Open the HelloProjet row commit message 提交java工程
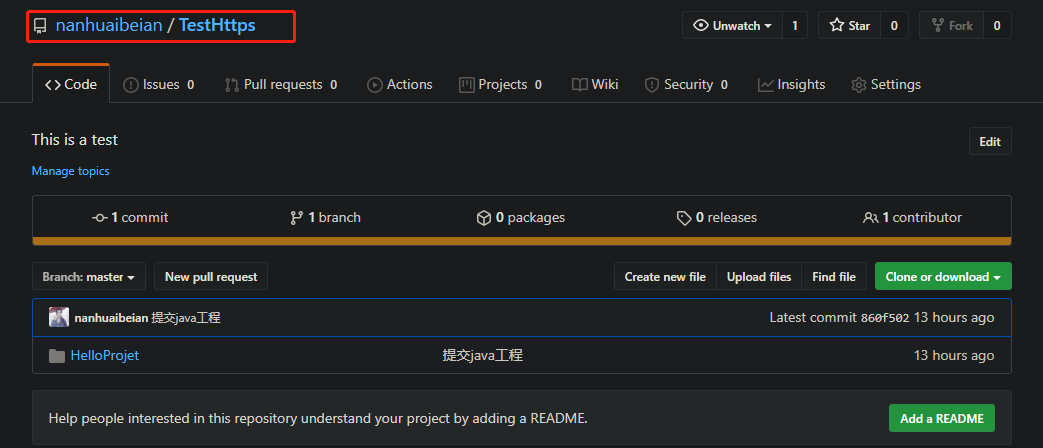 pos(482,356)
